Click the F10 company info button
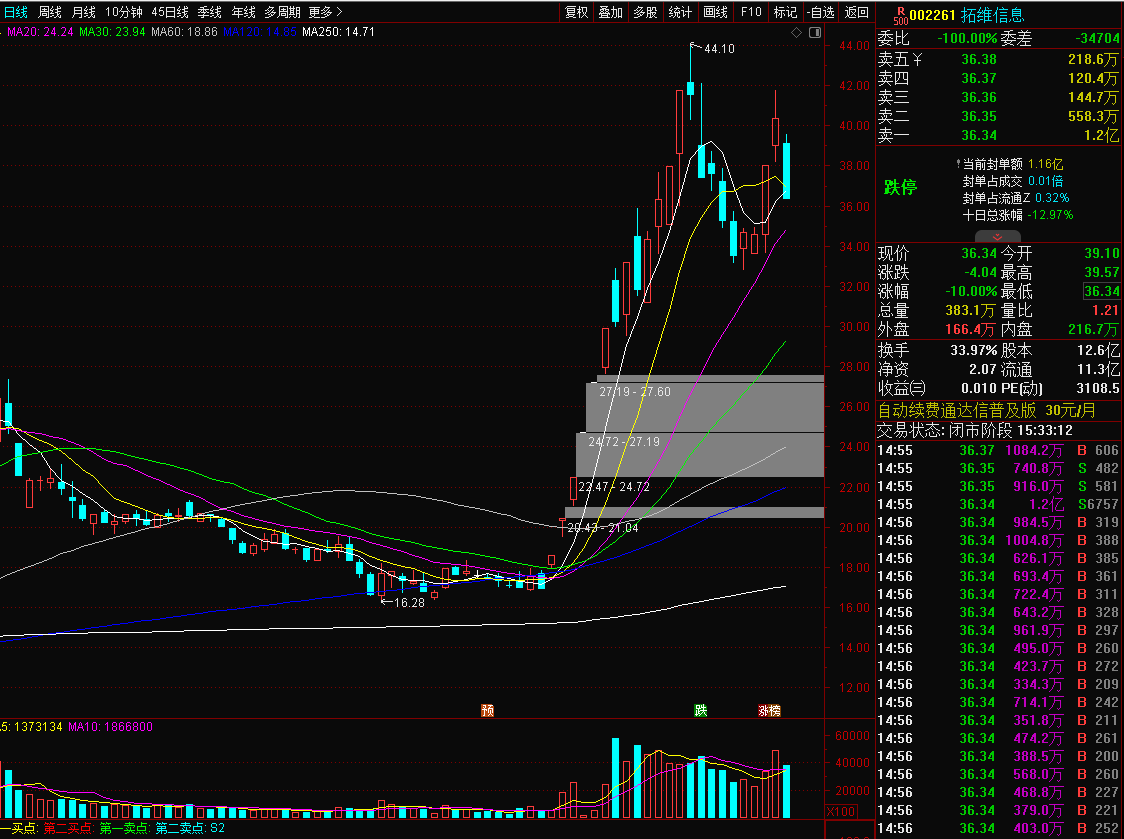The image size is (1124, 839). point(751,12)
